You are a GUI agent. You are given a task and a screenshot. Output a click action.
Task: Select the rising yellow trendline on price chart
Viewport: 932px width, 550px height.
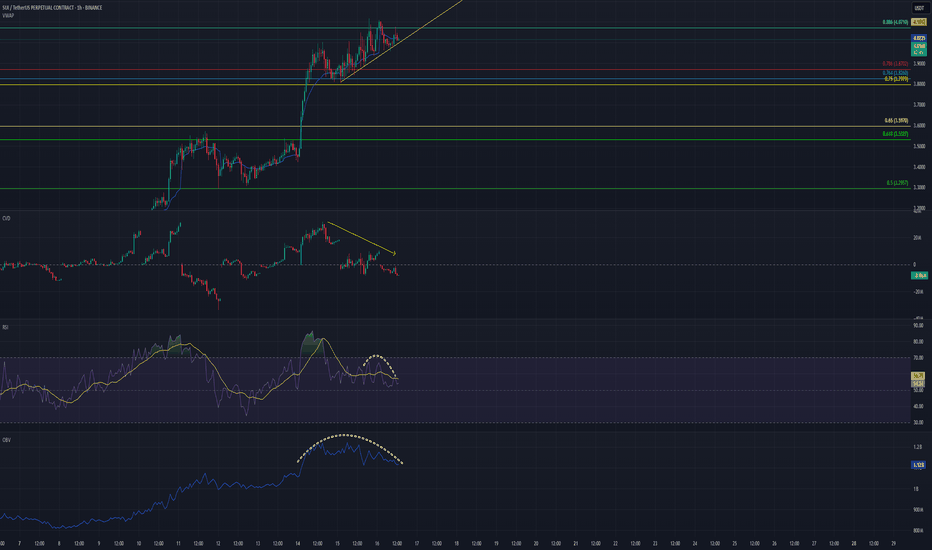point(401,41)
